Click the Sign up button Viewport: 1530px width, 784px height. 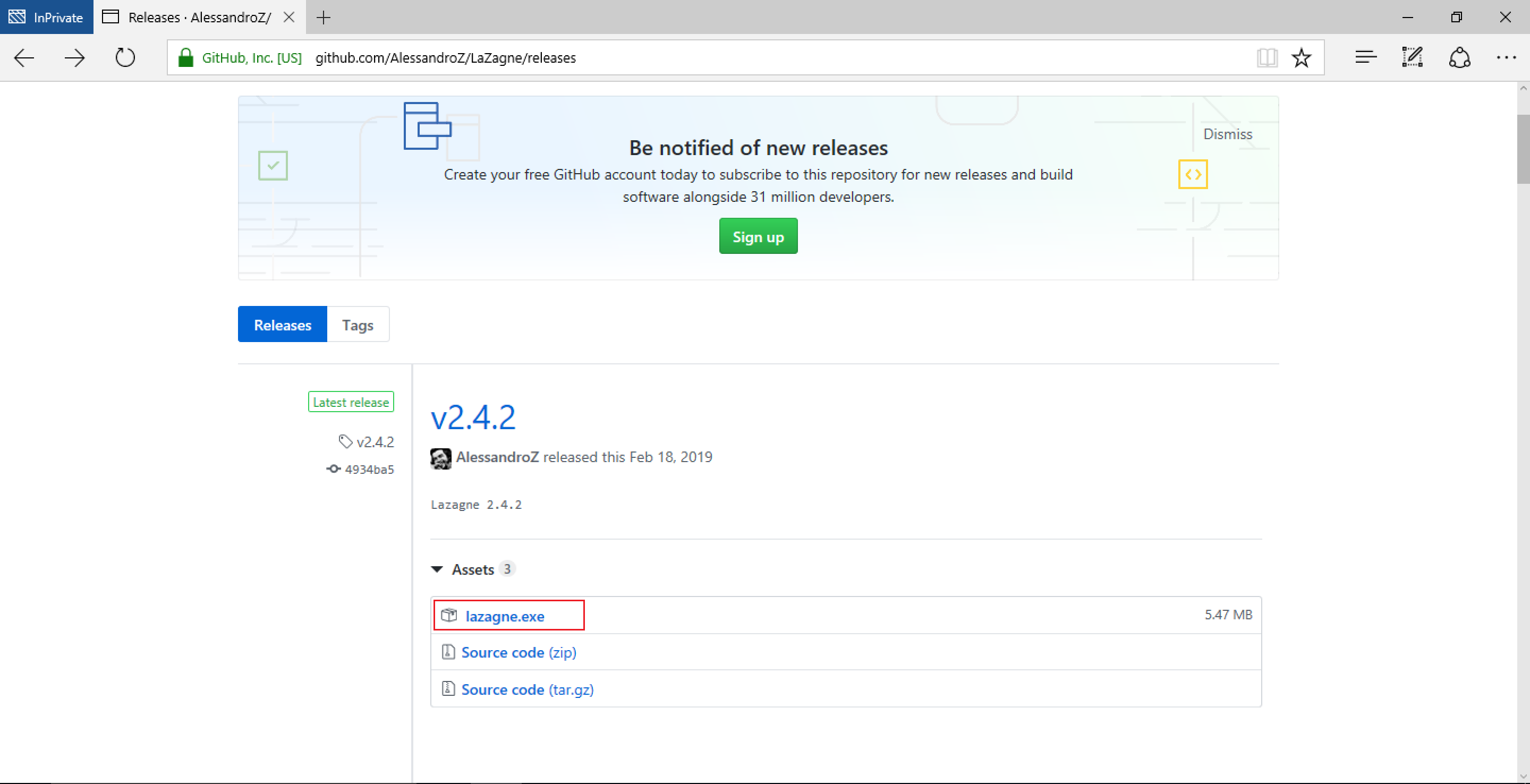point(758,236)
